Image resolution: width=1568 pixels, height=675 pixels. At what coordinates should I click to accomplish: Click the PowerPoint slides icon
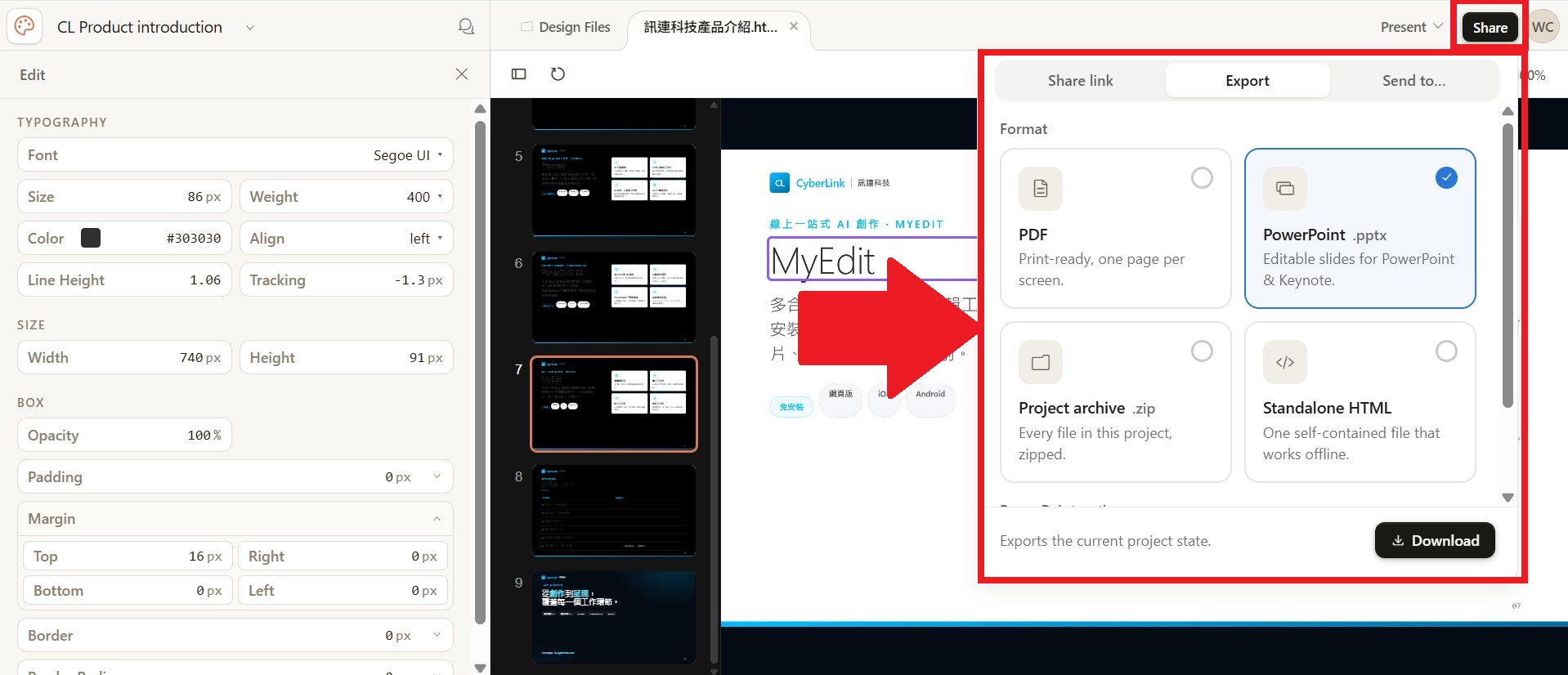[x=1285, y=189]
